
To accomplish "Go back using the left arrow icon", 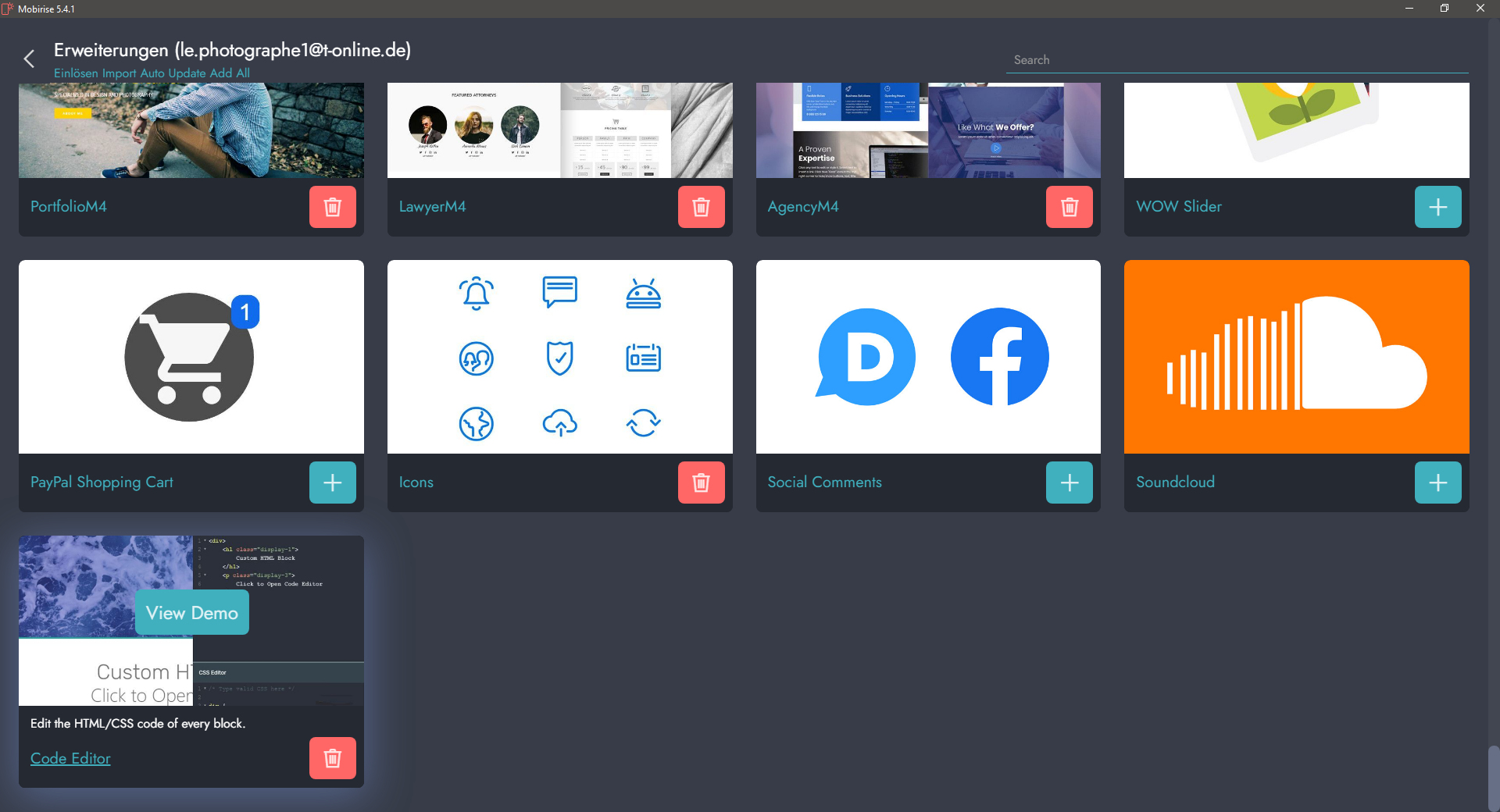I will (x=29, y=59).
